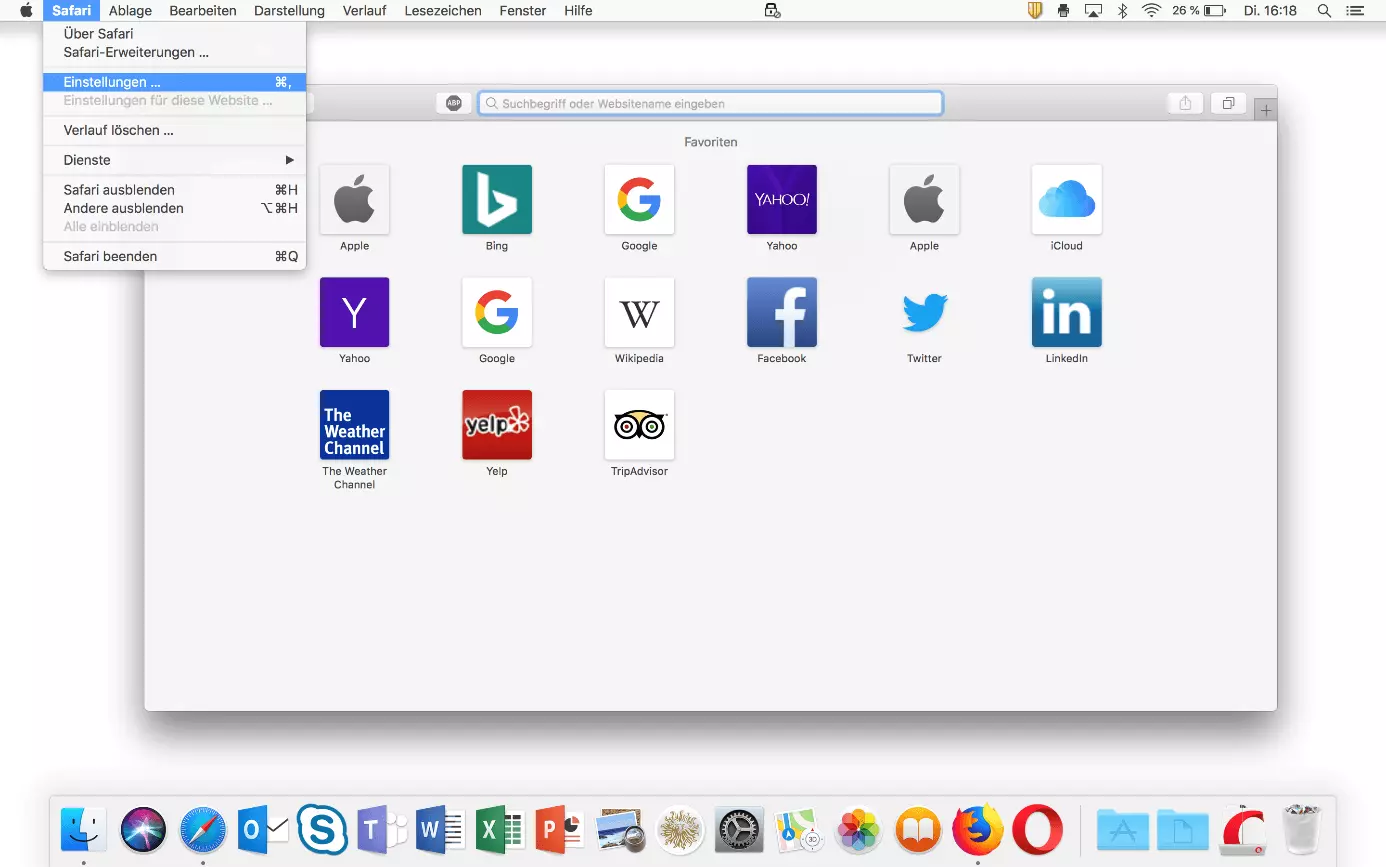Image resolution: width=1386 pixels, height=867 pixels.
Task: Click the ABP Adblock Plus toolbar icon
Action: pos(454,103)
